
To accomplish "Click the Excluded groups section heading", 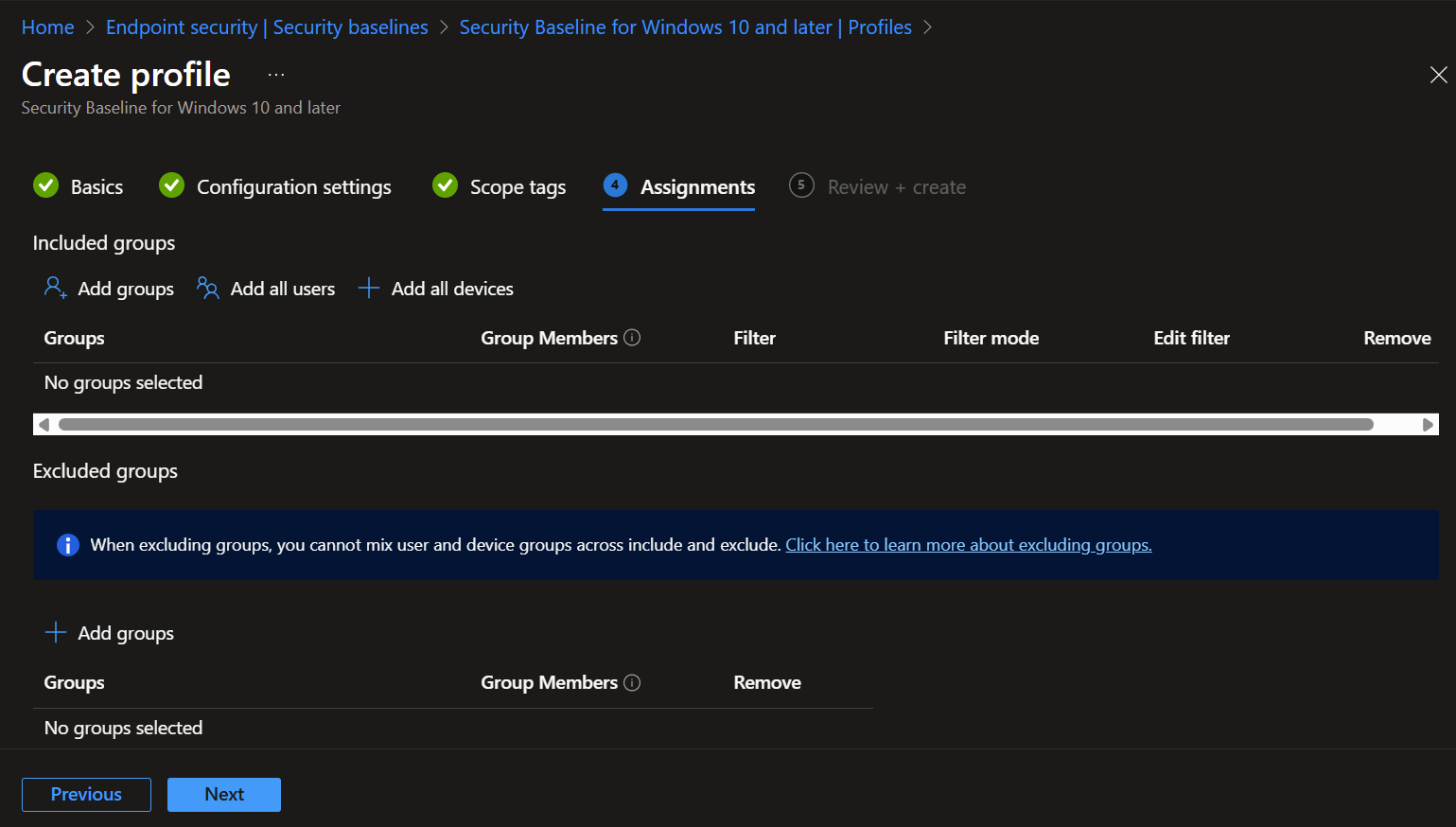I will click(105, 471).
